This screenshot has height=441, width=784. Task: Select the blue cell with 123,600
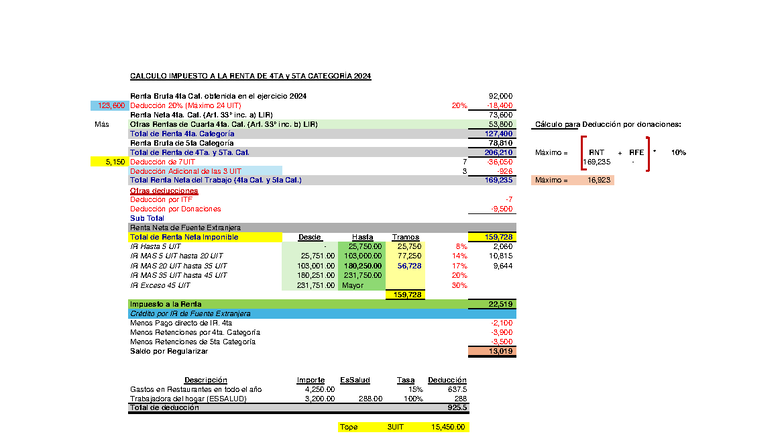[x=108, y=106]
